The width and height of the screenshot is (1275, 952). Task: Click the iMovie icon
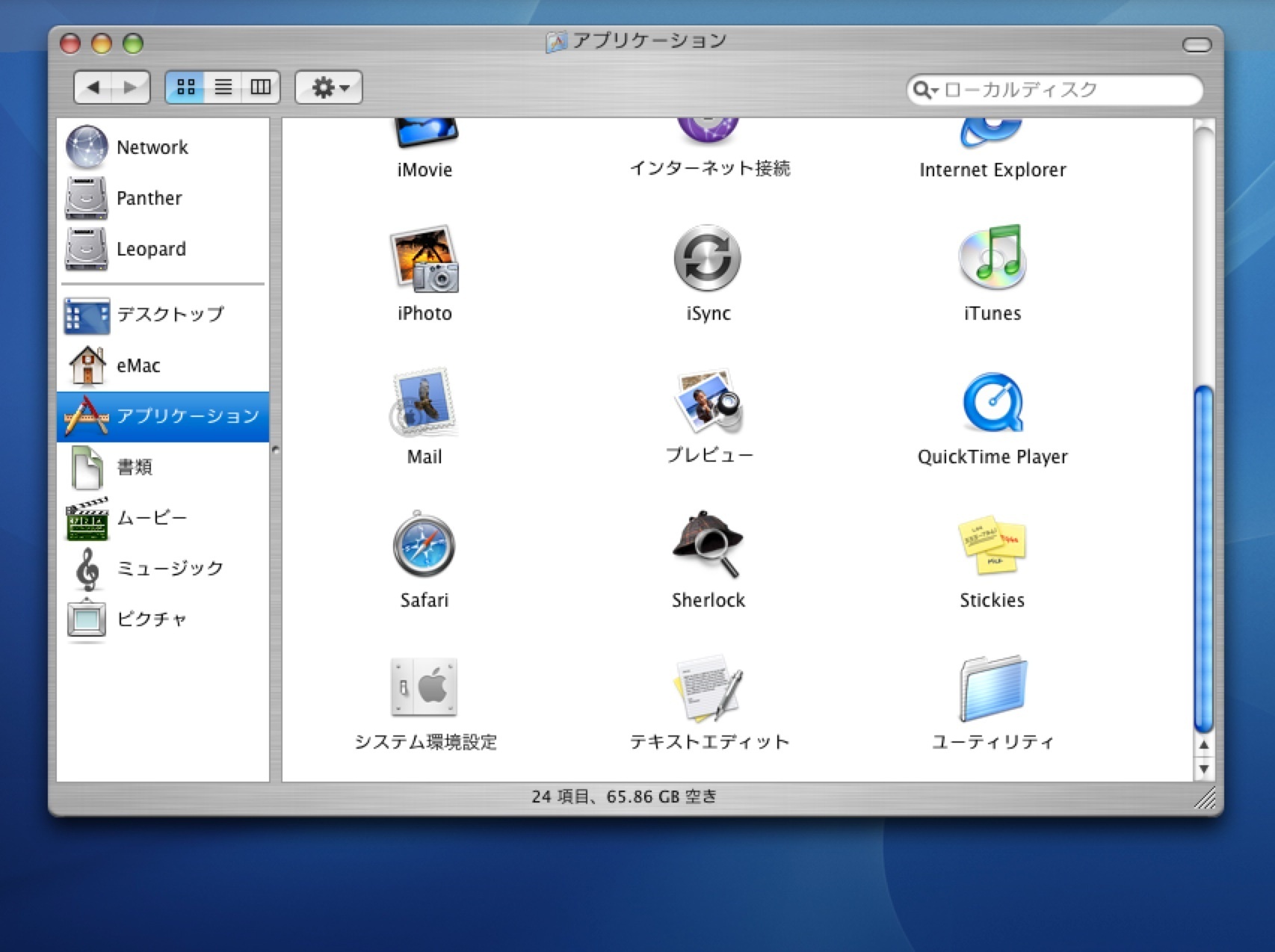click(x=425, y=133)
